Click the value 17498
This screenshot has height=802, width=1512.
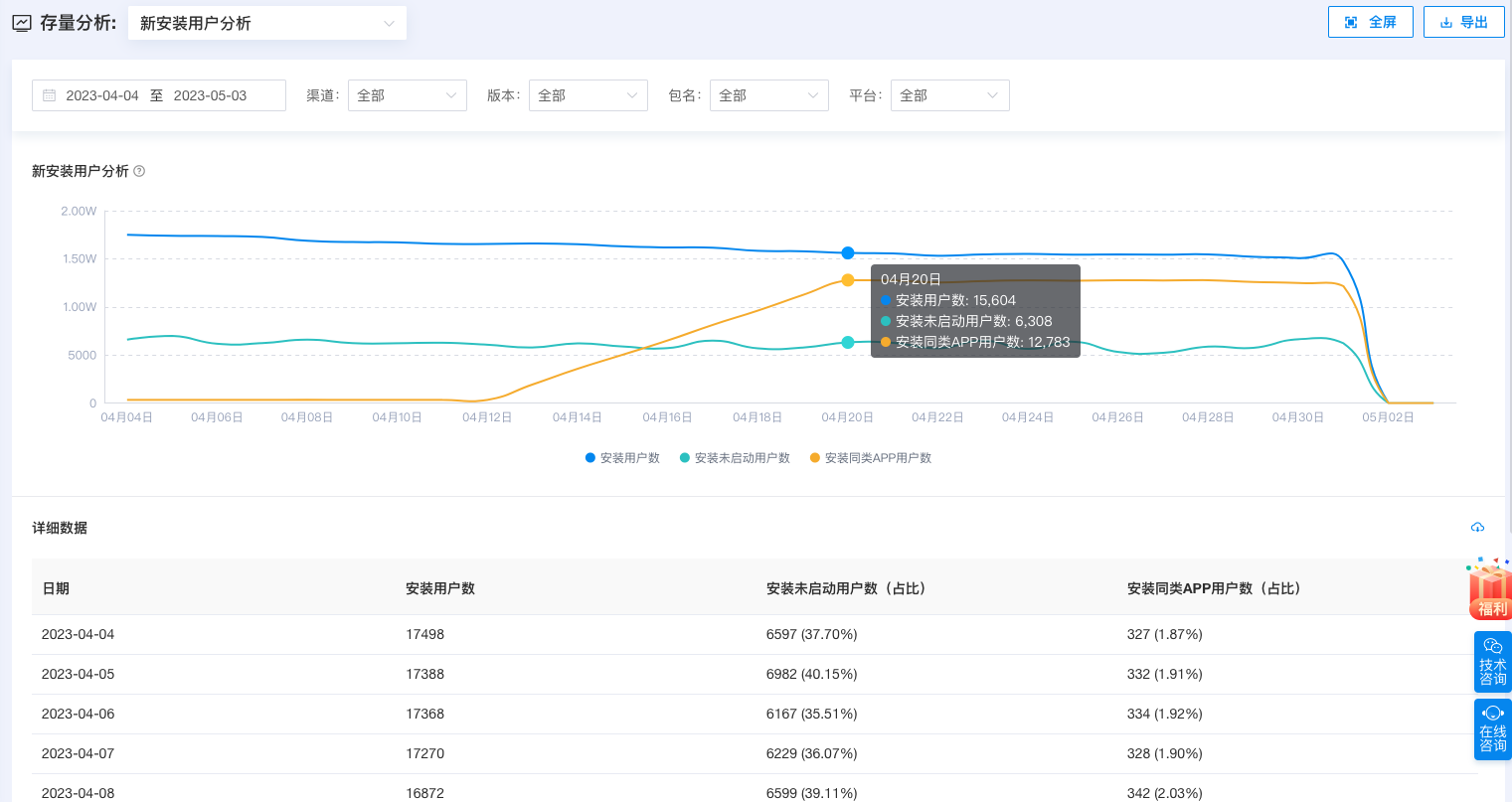tap(424, 634)
